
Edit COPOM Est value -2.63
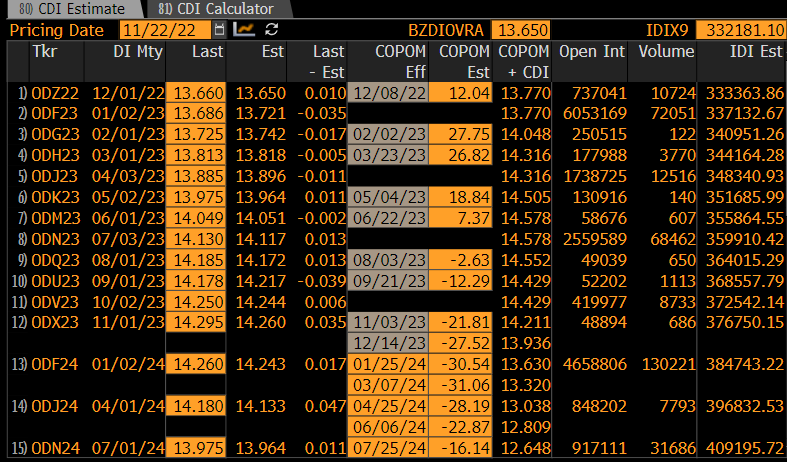[x=461, y=260]
